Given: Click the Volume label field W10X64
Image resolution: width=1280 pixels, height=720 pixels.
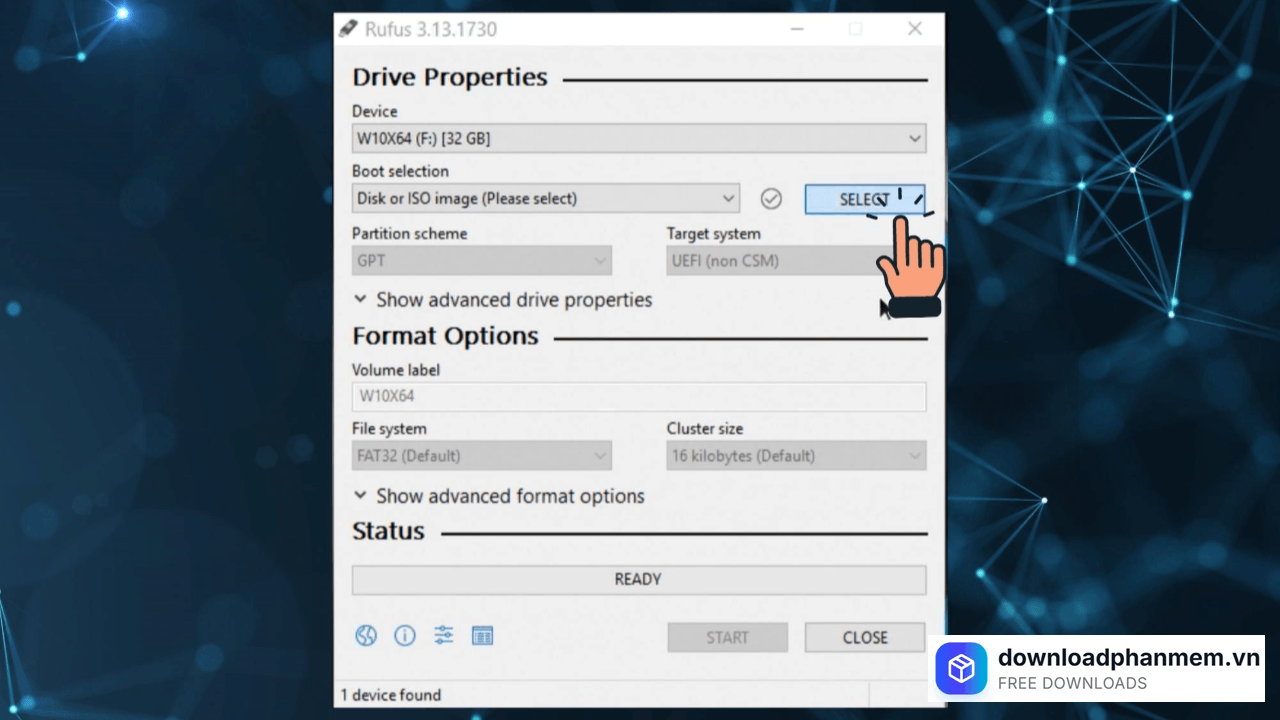Looking at the screenshot, I should tap(639, 396).
